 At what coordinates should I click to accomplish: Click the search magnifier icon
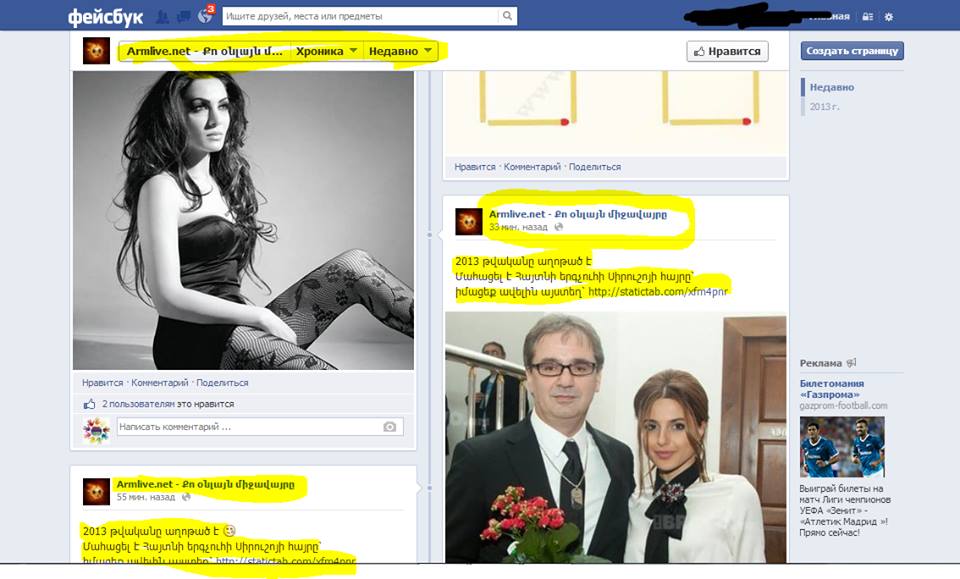point(508,16)
